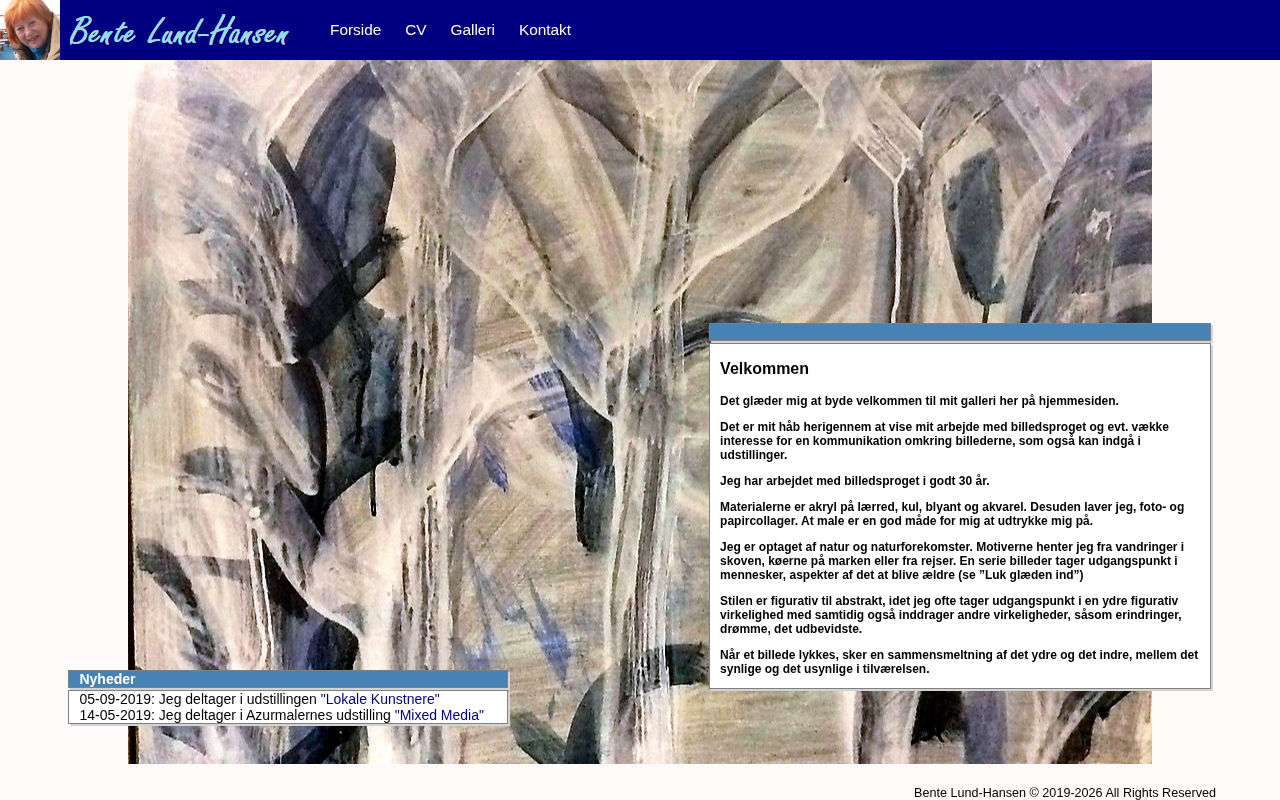Navigate to the Kontakt page

pyautogui.click(x=545, y=30)
